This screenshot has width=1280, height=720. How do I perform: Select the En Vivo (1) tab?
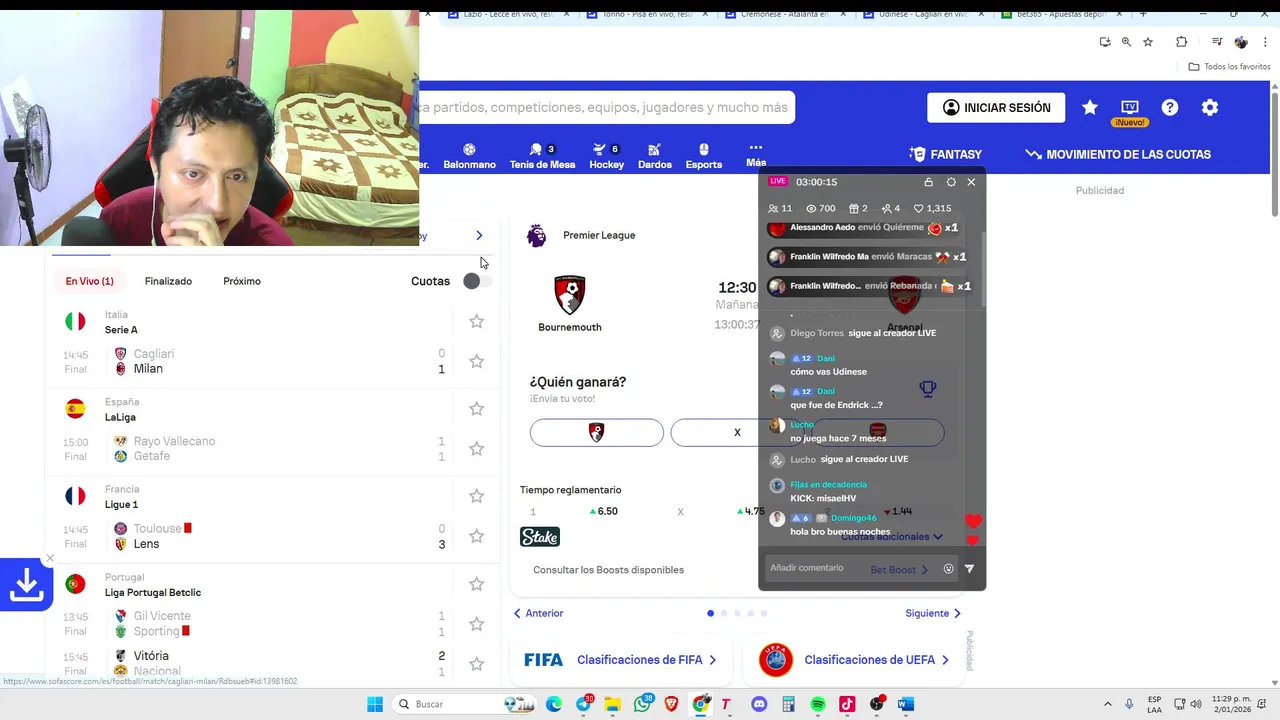point(89,281)
